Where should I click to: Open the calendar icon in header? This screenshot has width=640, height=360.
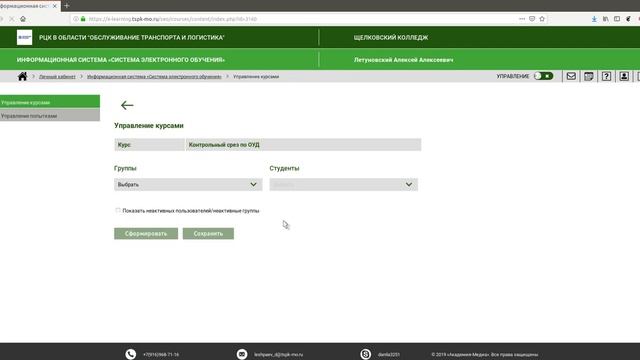(x=589, y=76)
